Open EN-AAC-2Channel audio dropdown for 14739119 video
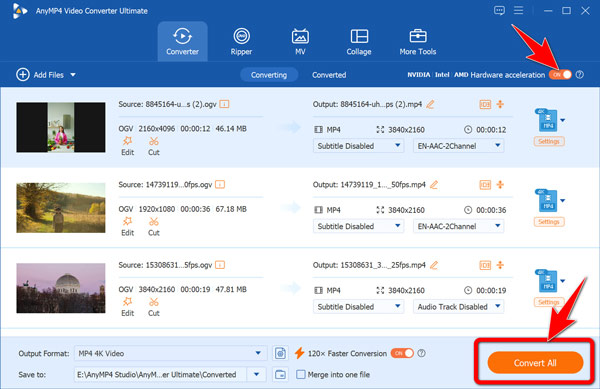The width and height of the screenshot is (600, 389). coord(458,226)
